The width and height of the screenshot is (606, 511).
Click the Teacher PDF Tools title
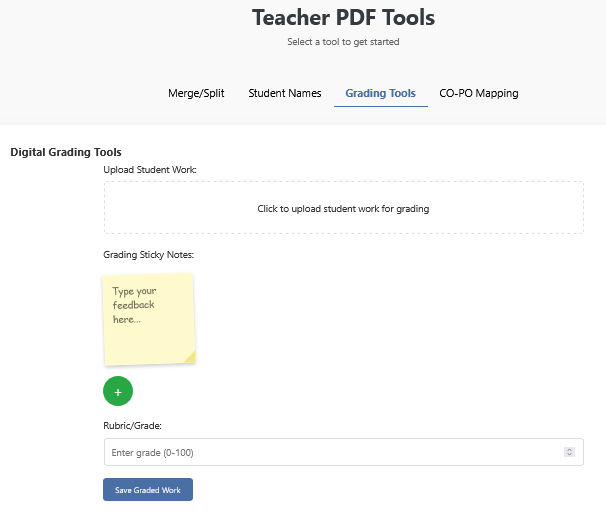click(x=343, y=17)
